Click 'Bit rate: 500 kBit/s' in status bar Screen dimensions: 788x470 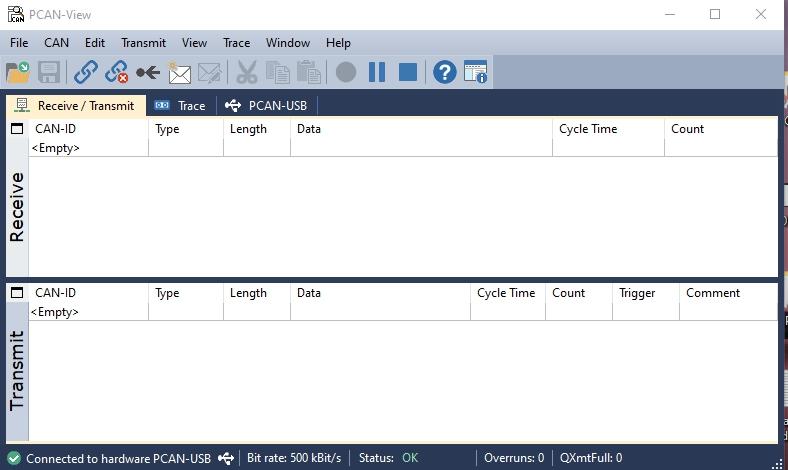pyautogui.click(x=294, y=458)
